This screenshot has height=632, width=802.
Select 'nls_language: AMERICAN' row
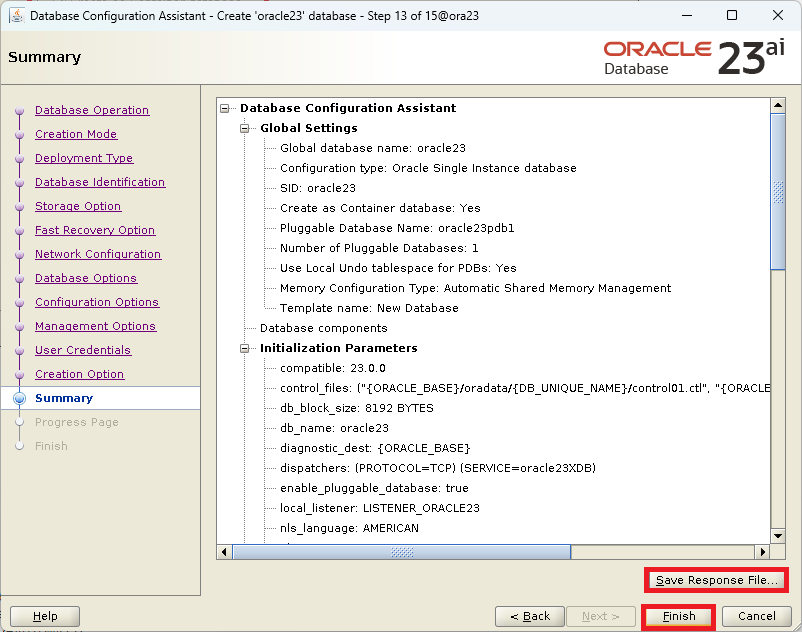point(349,528)
